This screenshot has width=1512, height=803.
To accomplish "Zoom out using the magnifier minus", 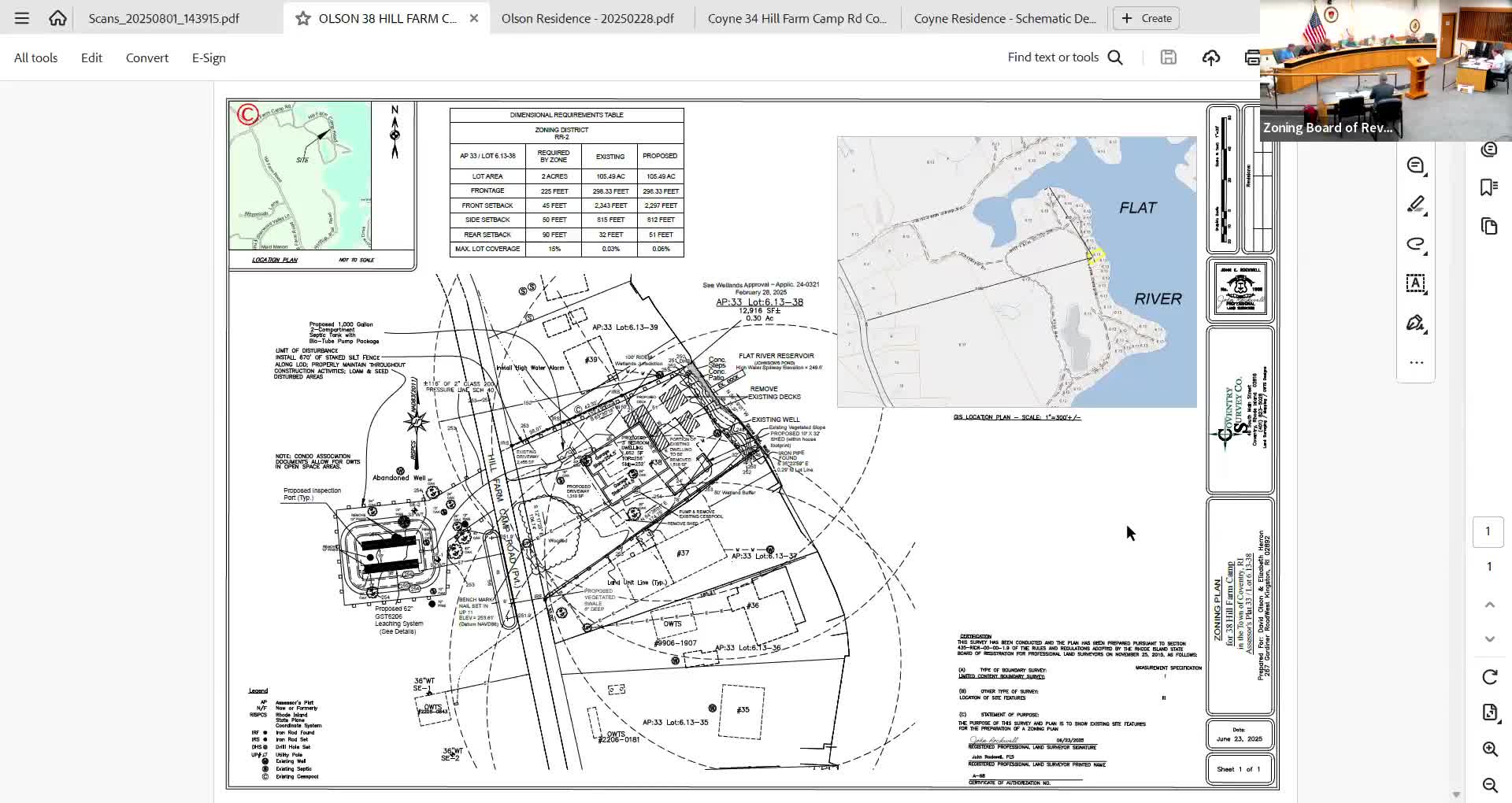I will (x=1489, y=785).
